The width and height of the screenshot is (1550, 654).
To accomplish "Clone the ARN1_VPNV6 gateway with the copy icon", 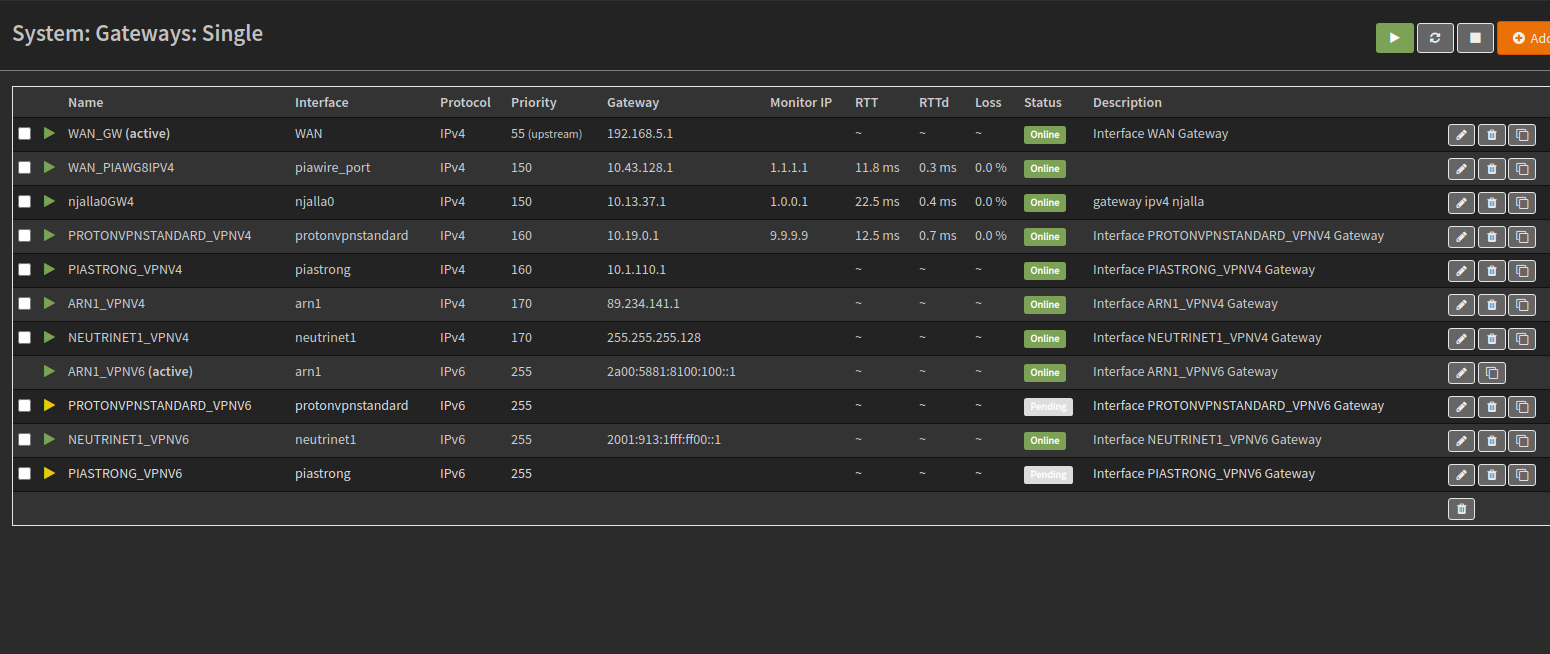I will (x=1491, y=373).
